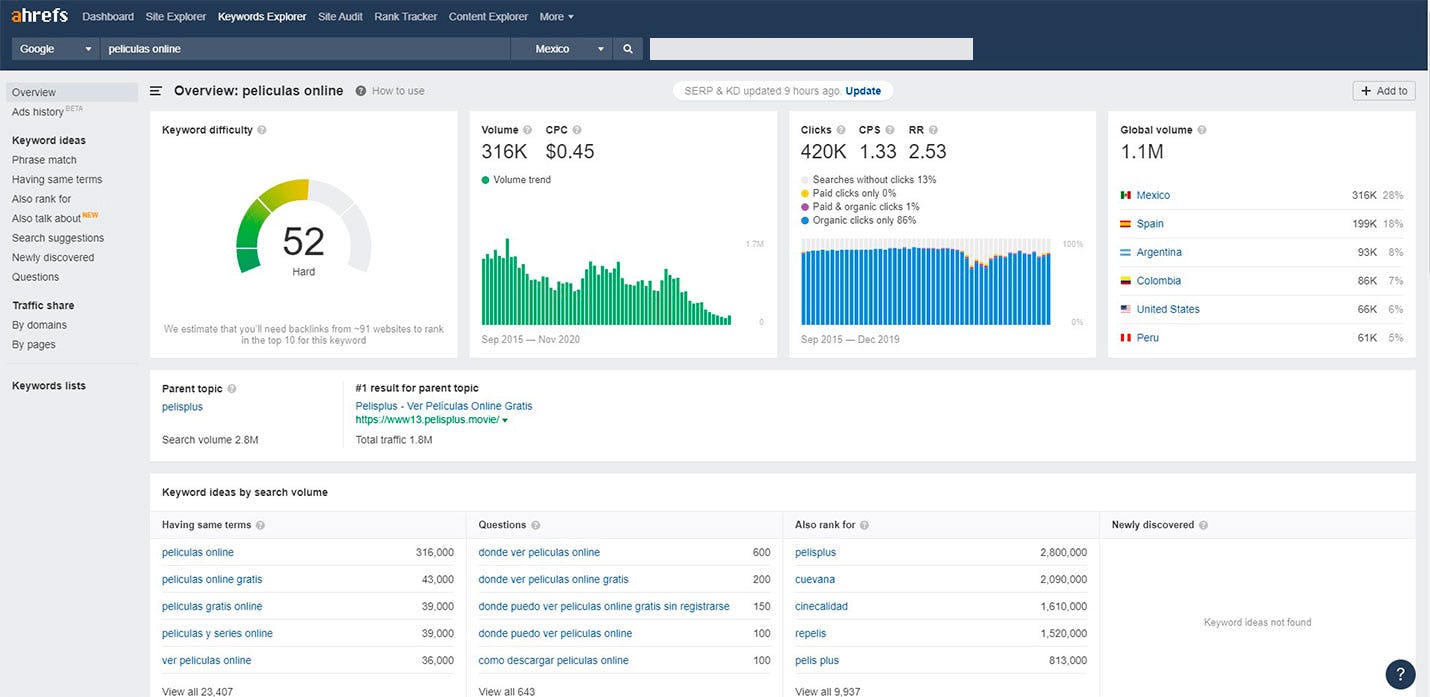Open Site Explorer from the top navigation

coord(175,16)
